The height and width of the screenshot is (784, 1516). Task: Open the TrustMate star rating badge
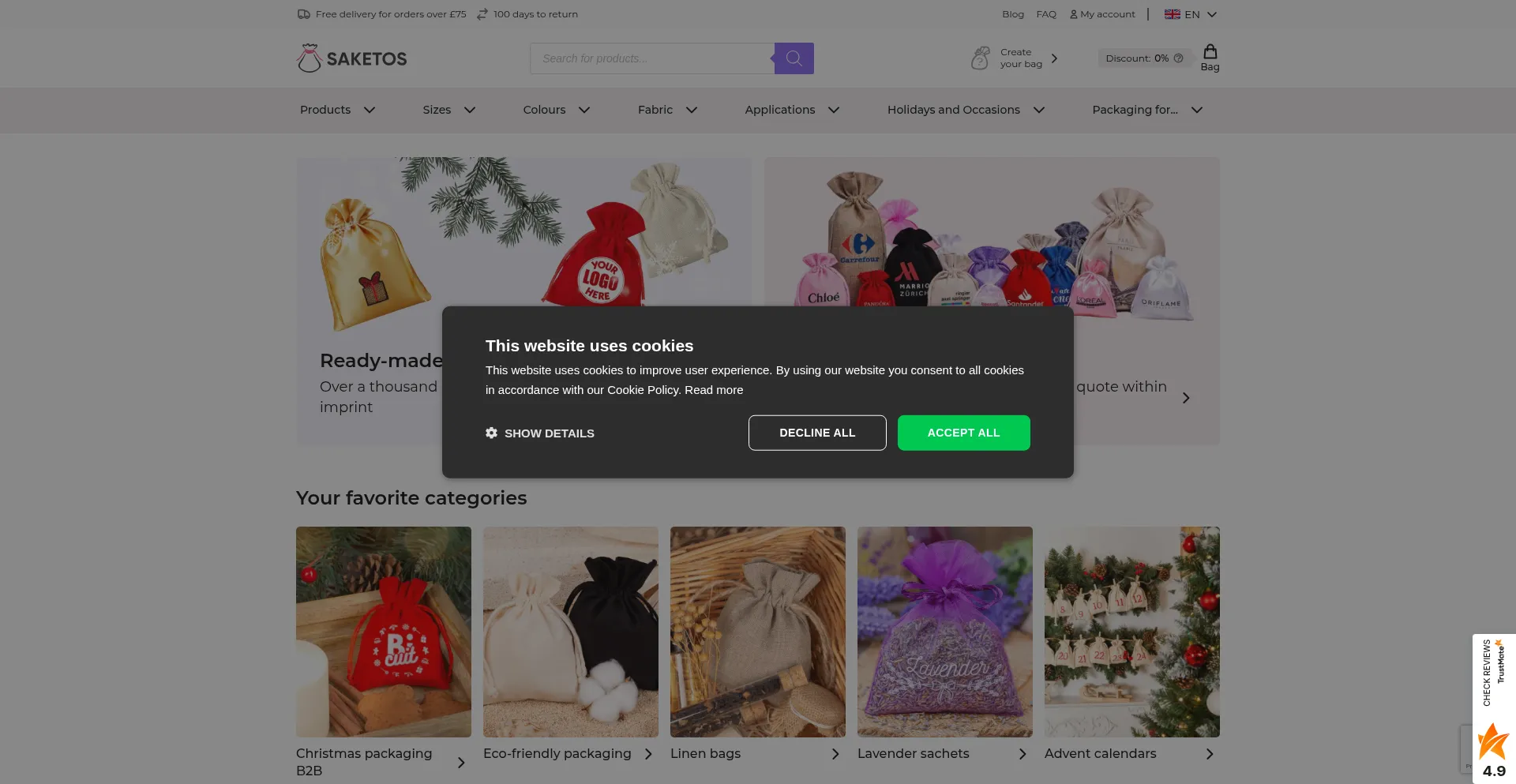pos(1494,709)
